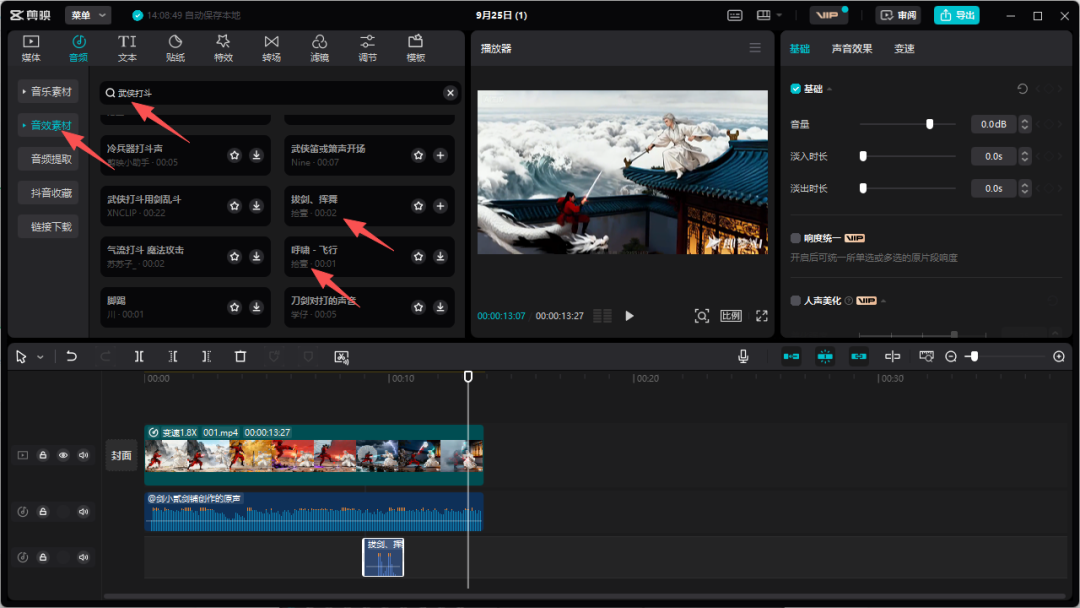The height and width of the screenshot is (608, 1080).
Task: Start voice recording with the microphone icon
Action: (743, 356)
